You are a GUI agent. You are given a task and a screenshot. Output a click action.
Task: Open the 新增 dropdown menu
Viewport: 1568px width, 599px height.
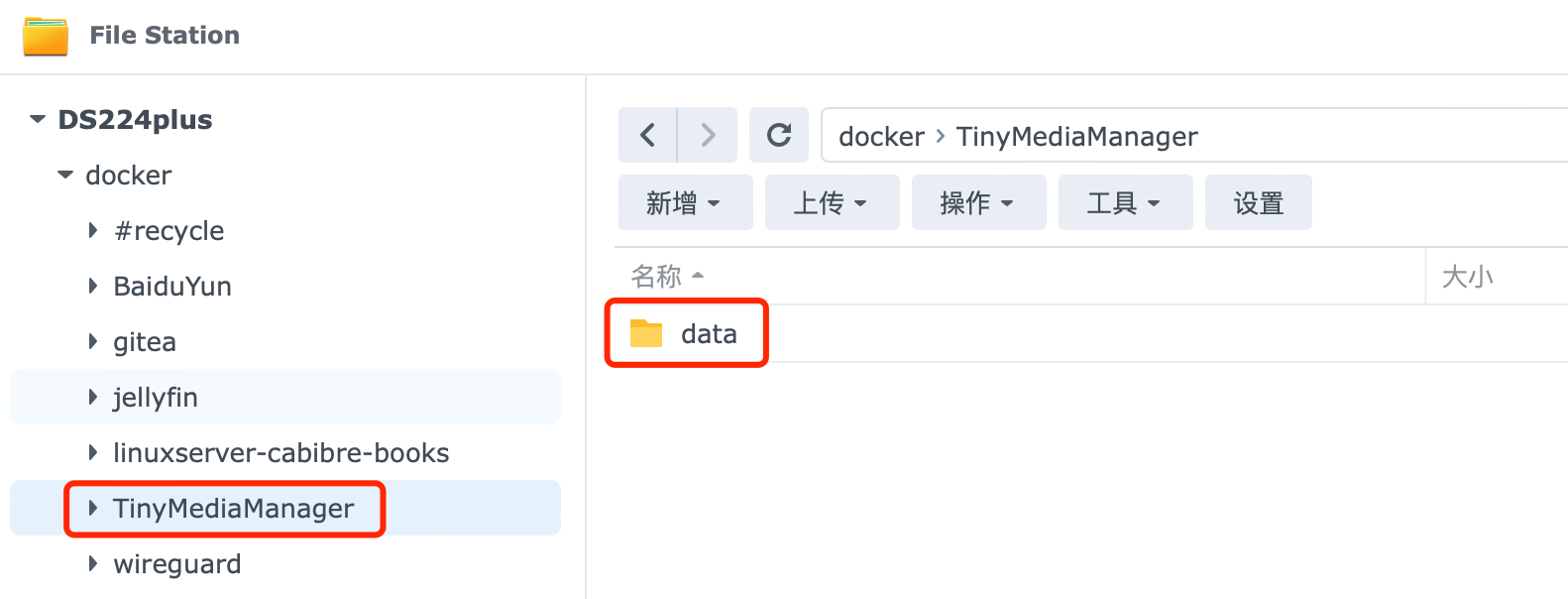click(x=685, y=203)
